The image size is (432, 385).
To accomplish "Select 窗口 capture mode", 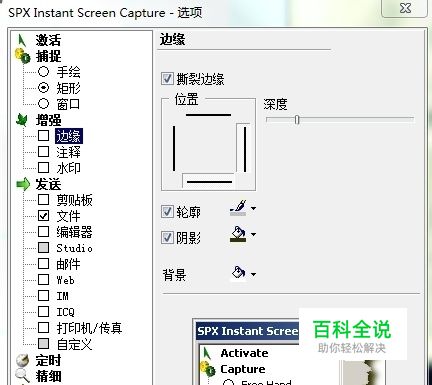I will click(43, 104).
